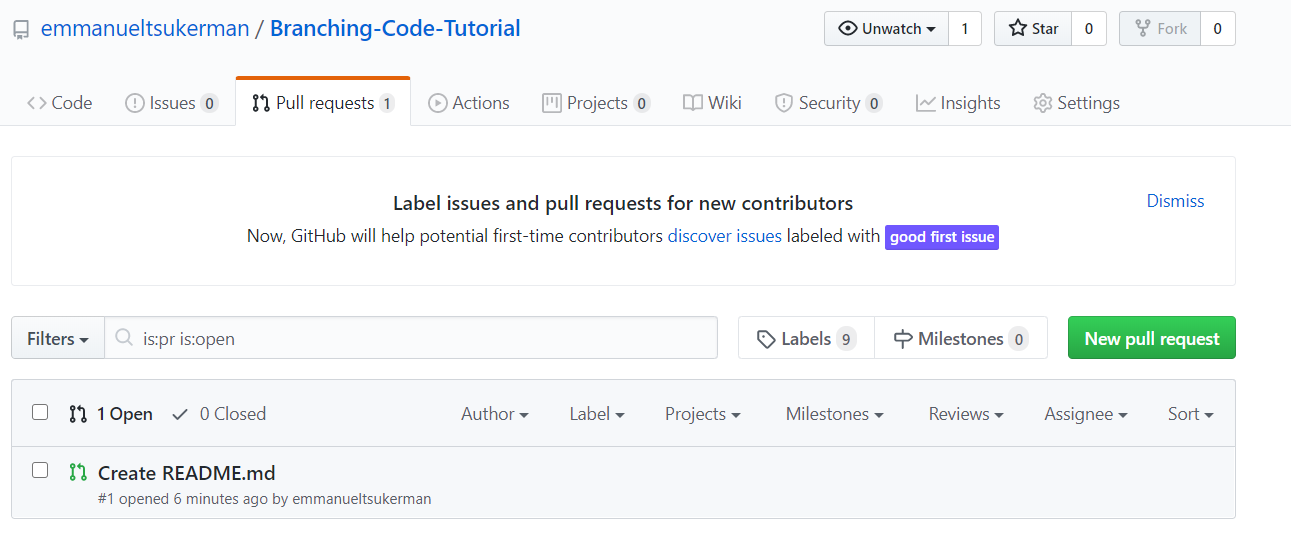Screen dimensions: 1291x549
Task: Open the Milestones 0 page
Action: point(961,338)
